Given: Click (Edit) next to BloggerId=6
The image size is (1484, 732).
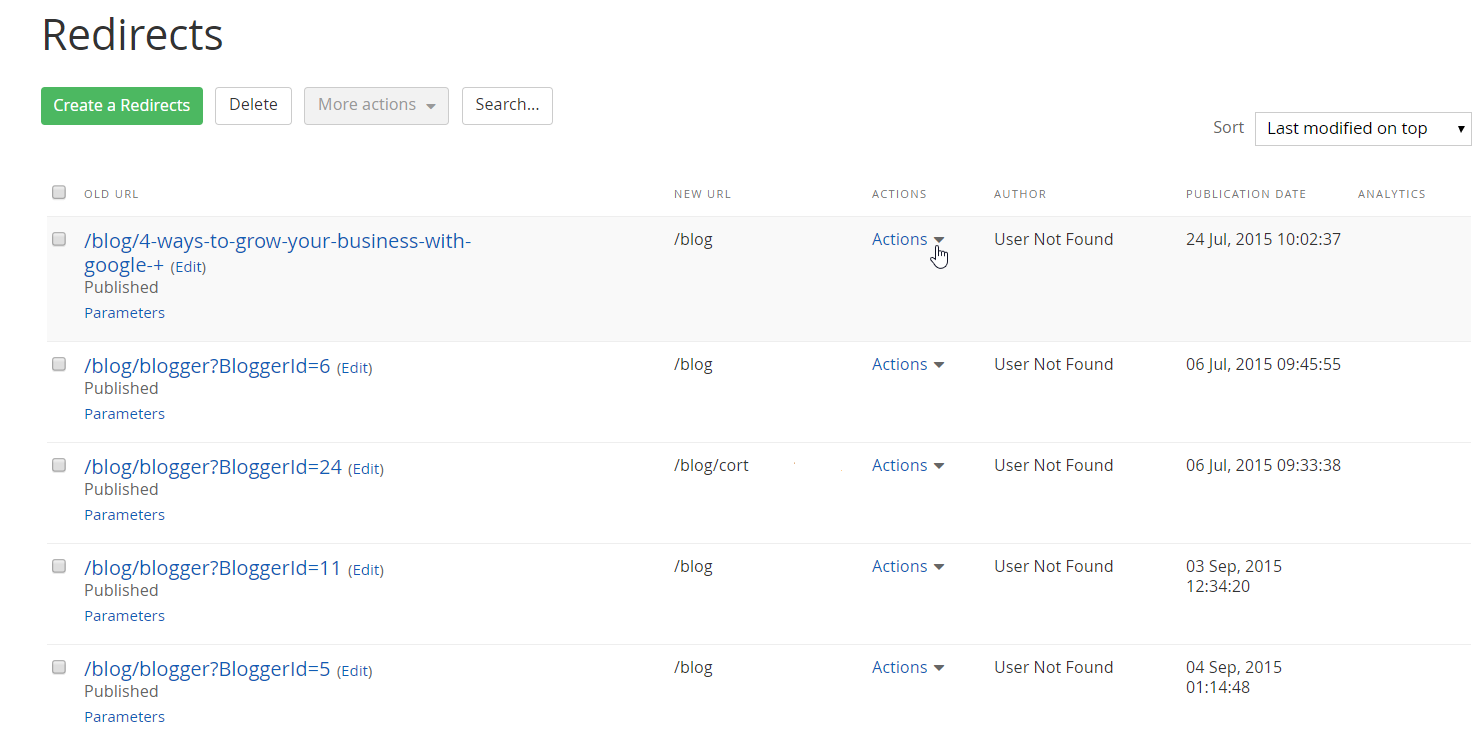Looking at the screenshot, I should click(355, 368).
